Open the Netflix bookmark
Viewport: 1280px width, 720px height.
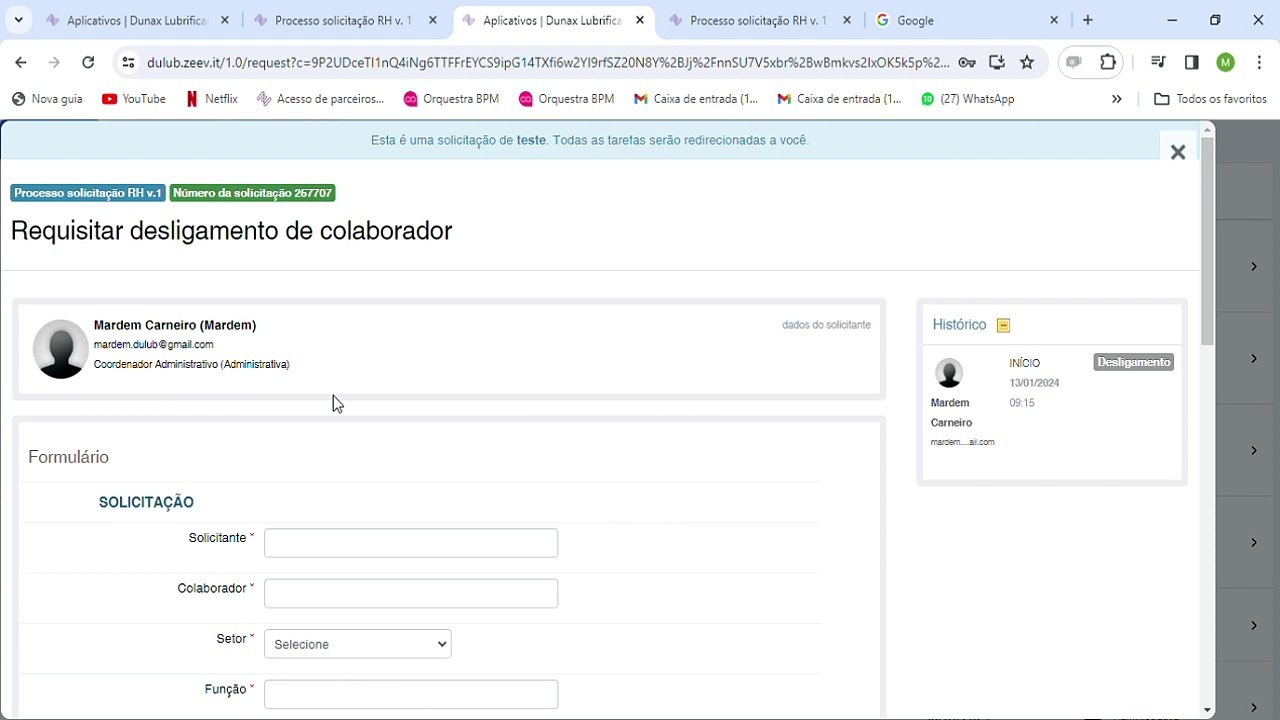(x=211, y=99)
